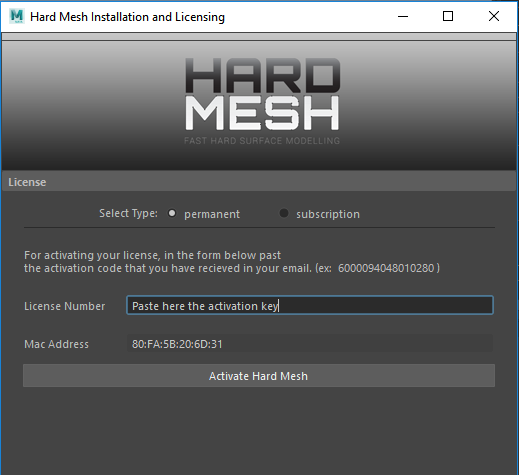Click the 'For activating your license' instruction text
519x475 pixels.
tap(232, 262)
